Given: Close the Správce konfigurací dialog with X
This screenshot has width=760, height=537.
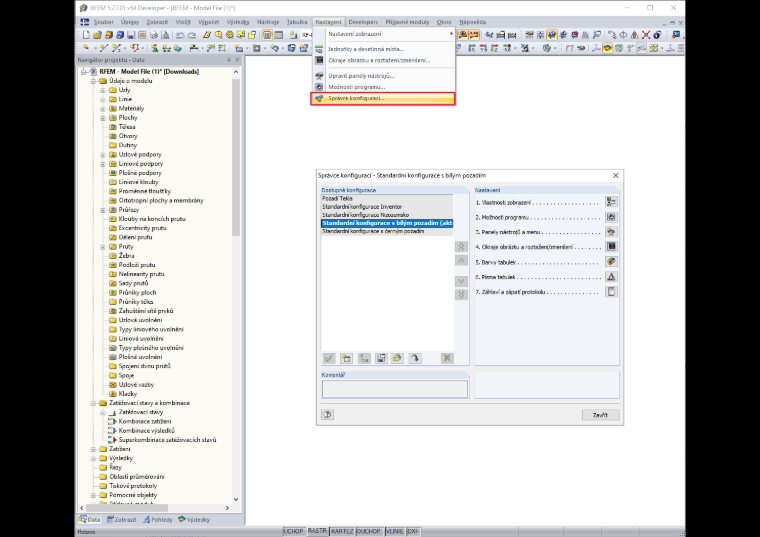Looking at the screenshot, I should coord(616,175).
